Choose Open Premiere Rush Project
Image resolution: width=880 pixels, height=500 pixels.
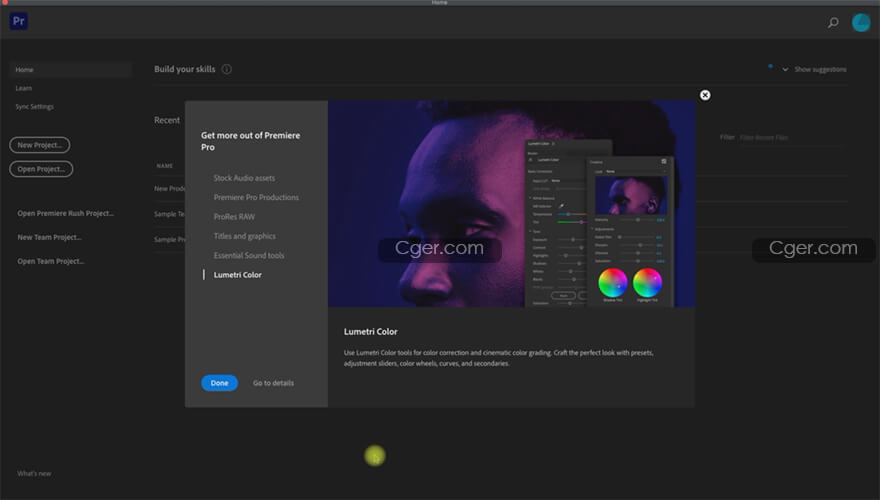(65, 213)
